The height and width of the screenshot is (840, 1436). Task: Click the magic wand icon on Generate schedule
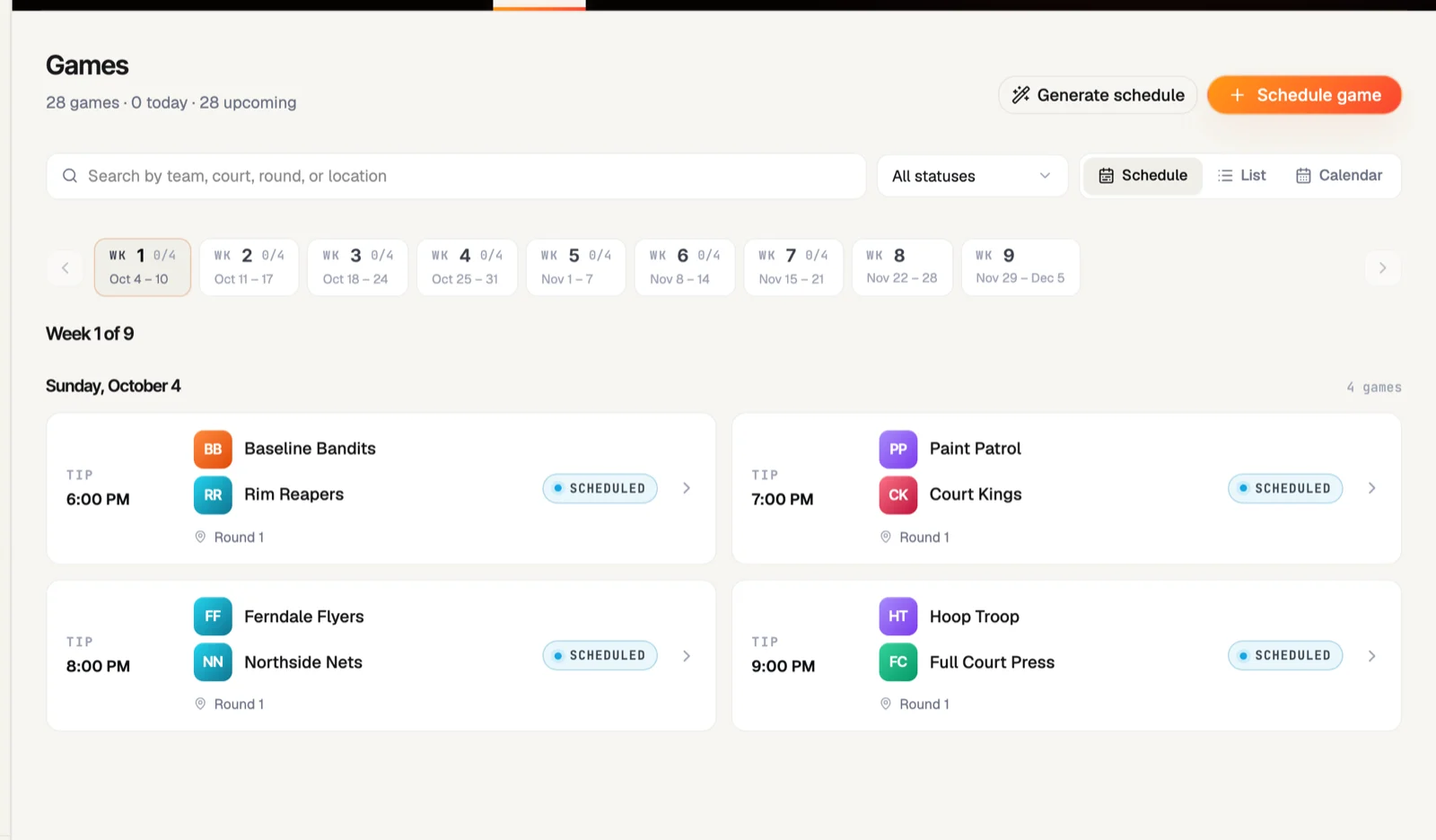click(1020, 95)
